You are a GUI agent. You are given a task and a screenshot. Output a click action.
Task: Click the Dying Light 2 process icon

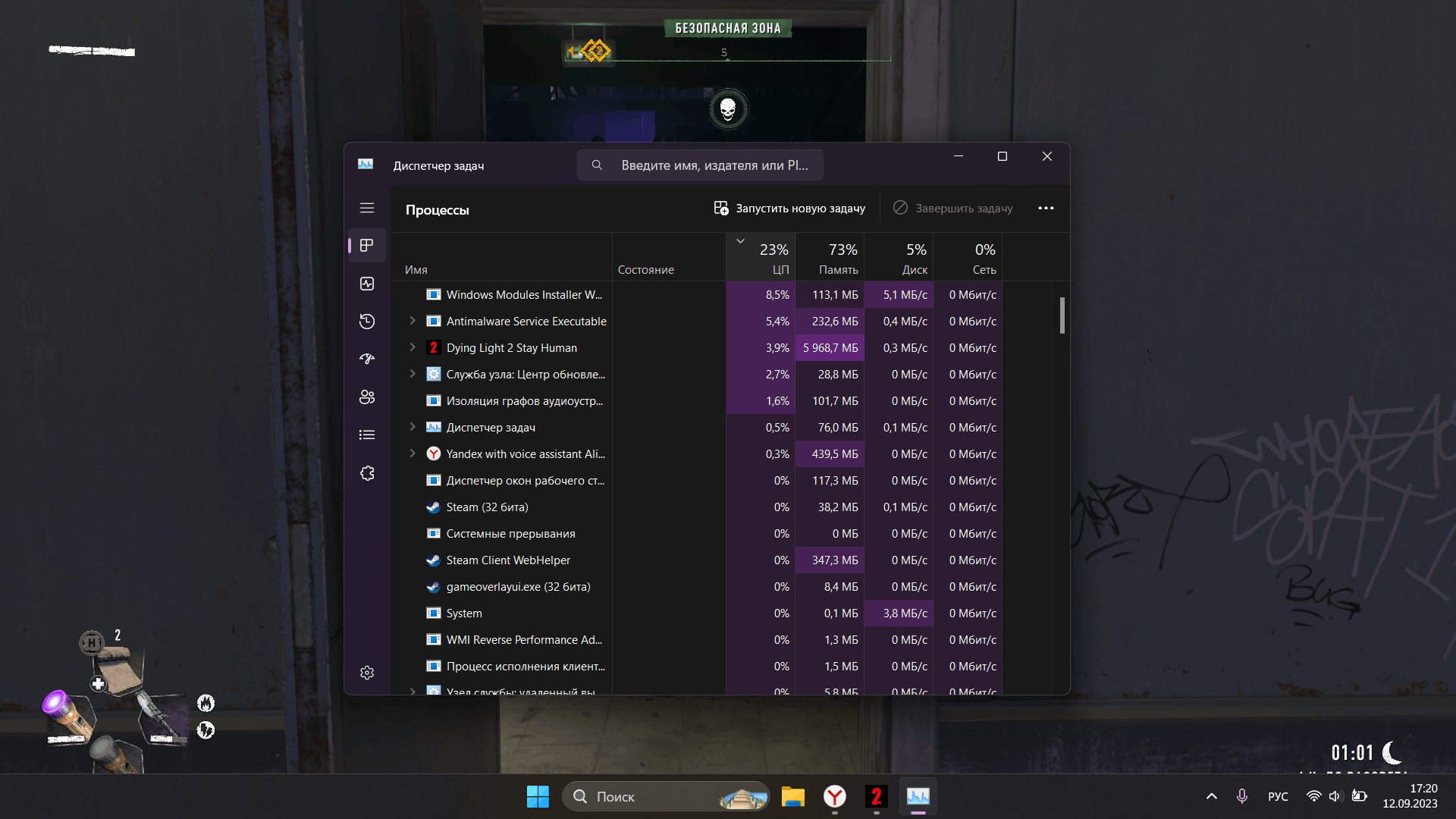tap(434, 348)
